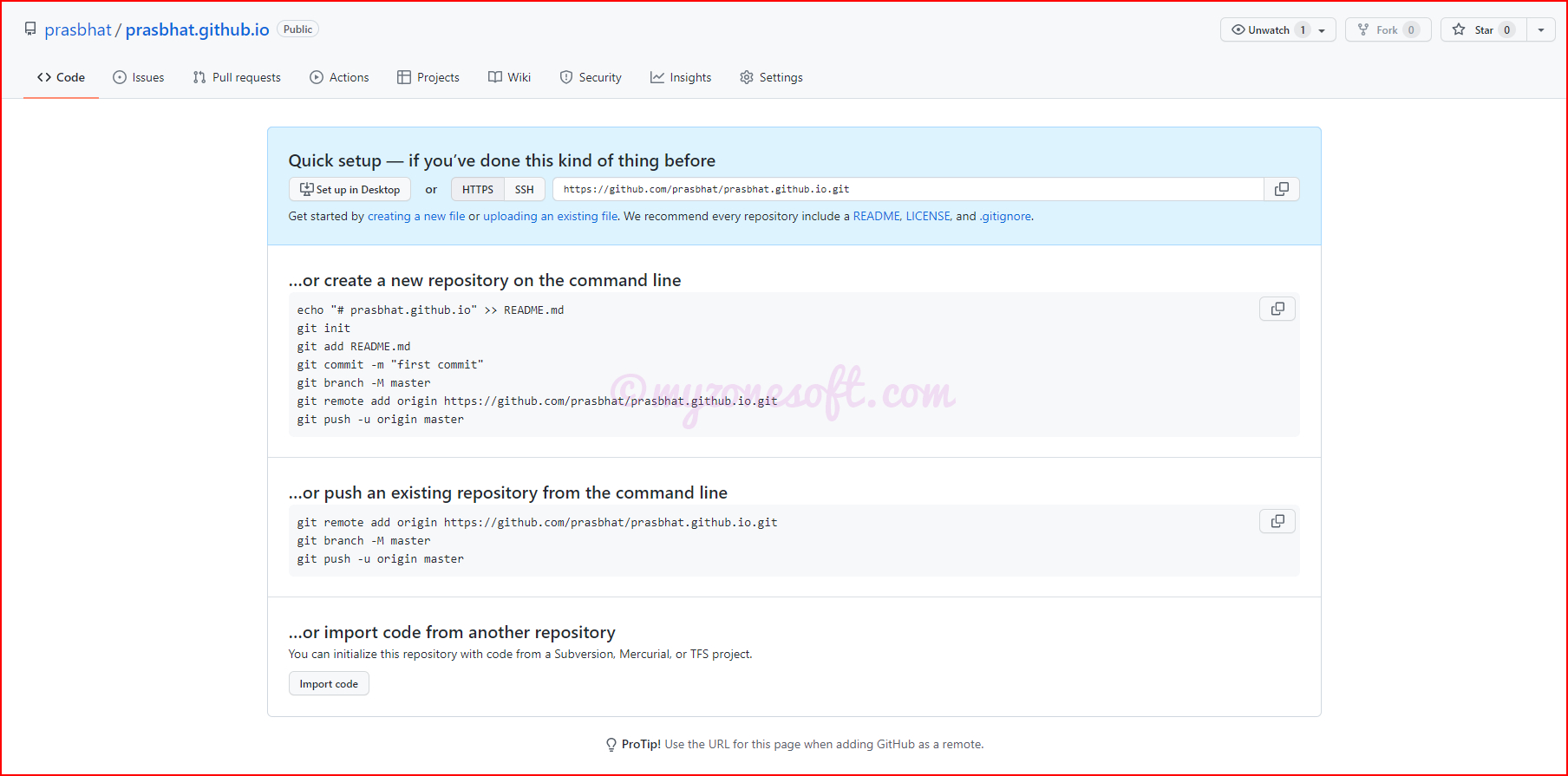Click Set up in Desktop button
The width and height of the screenshot is (1568, 776).
350,189
